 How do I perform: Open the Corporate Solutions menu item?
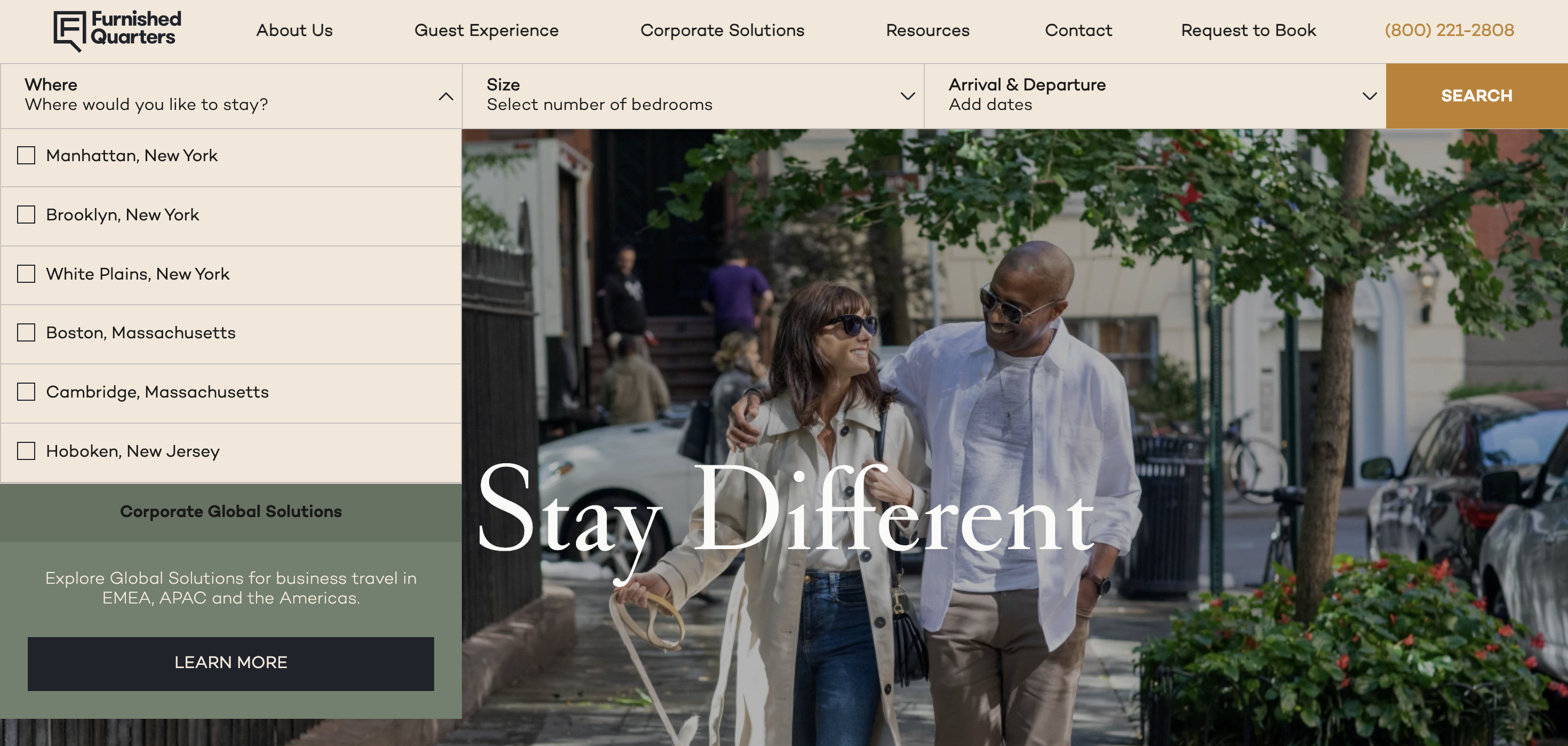point(723,30)
